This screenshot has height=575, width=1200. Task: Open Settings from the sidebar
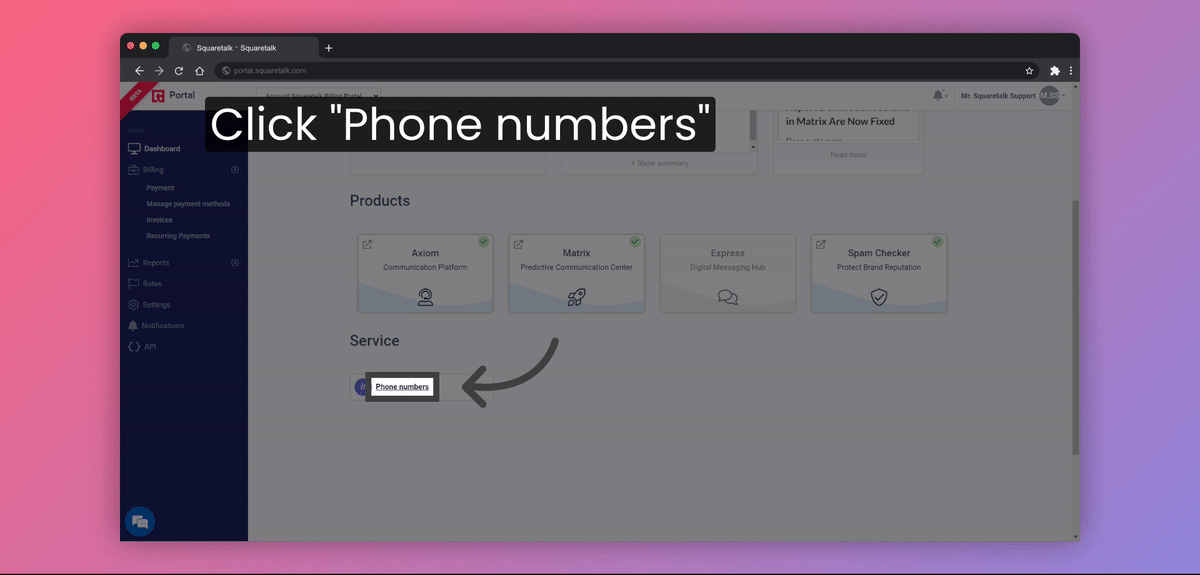(x=156, y=305)
